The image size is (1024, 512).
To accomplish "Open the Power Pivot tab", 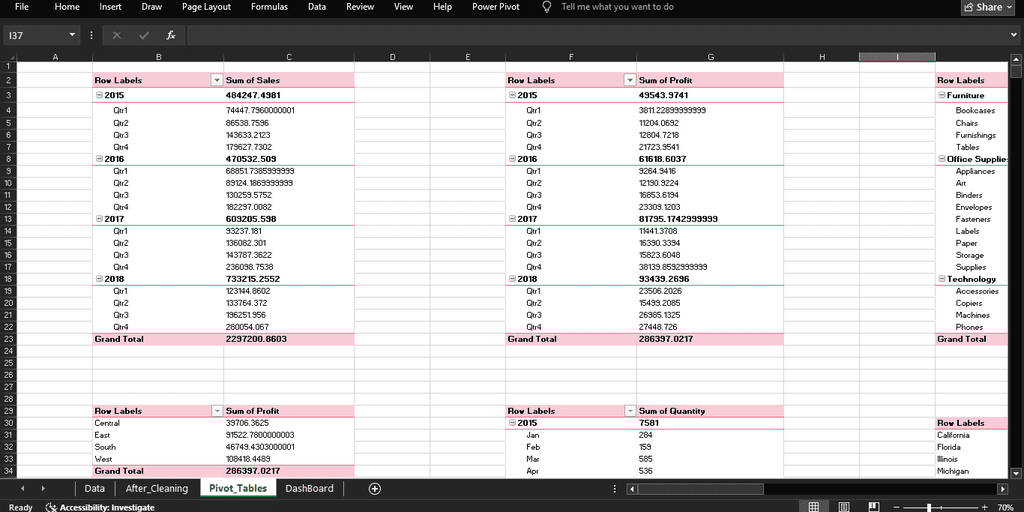I will coord(496,7).
